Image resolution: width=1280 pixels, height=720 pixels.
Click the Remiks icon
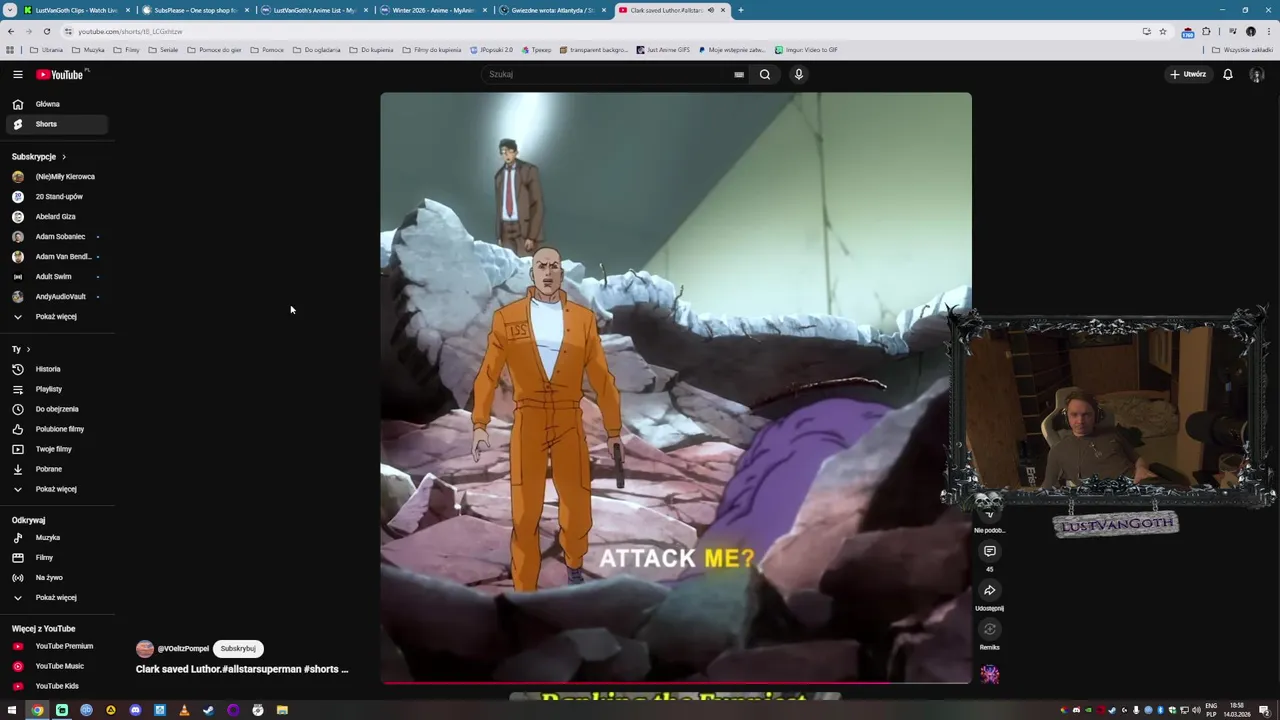pyautogui.click(x=989, y=629)
